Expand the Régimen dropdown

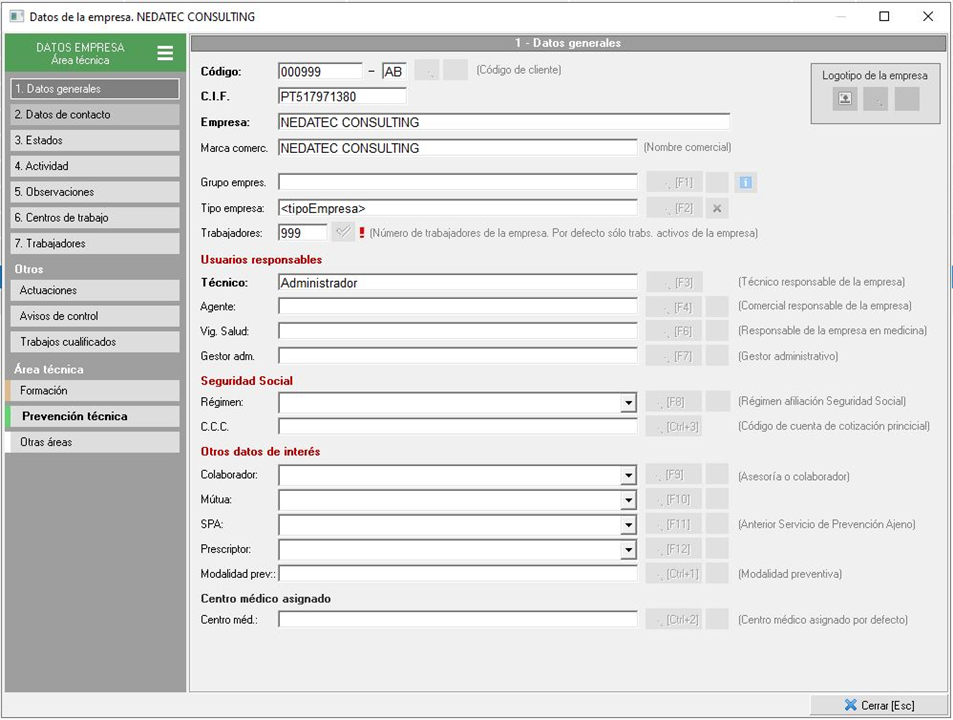(628, 403)
